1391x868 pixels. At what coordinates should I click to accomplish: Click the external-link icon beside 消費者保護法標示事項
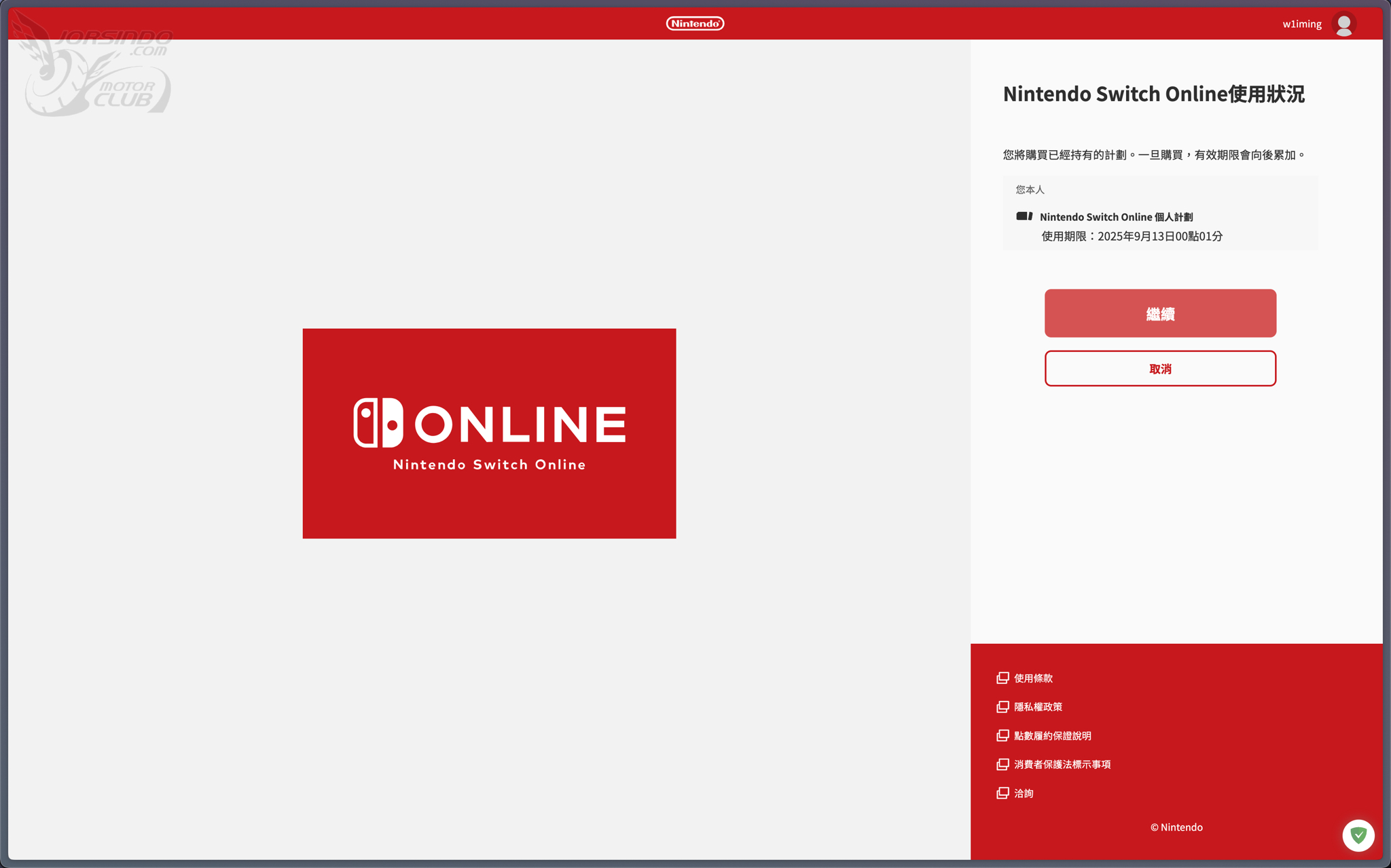click(x=1002, y=765)
